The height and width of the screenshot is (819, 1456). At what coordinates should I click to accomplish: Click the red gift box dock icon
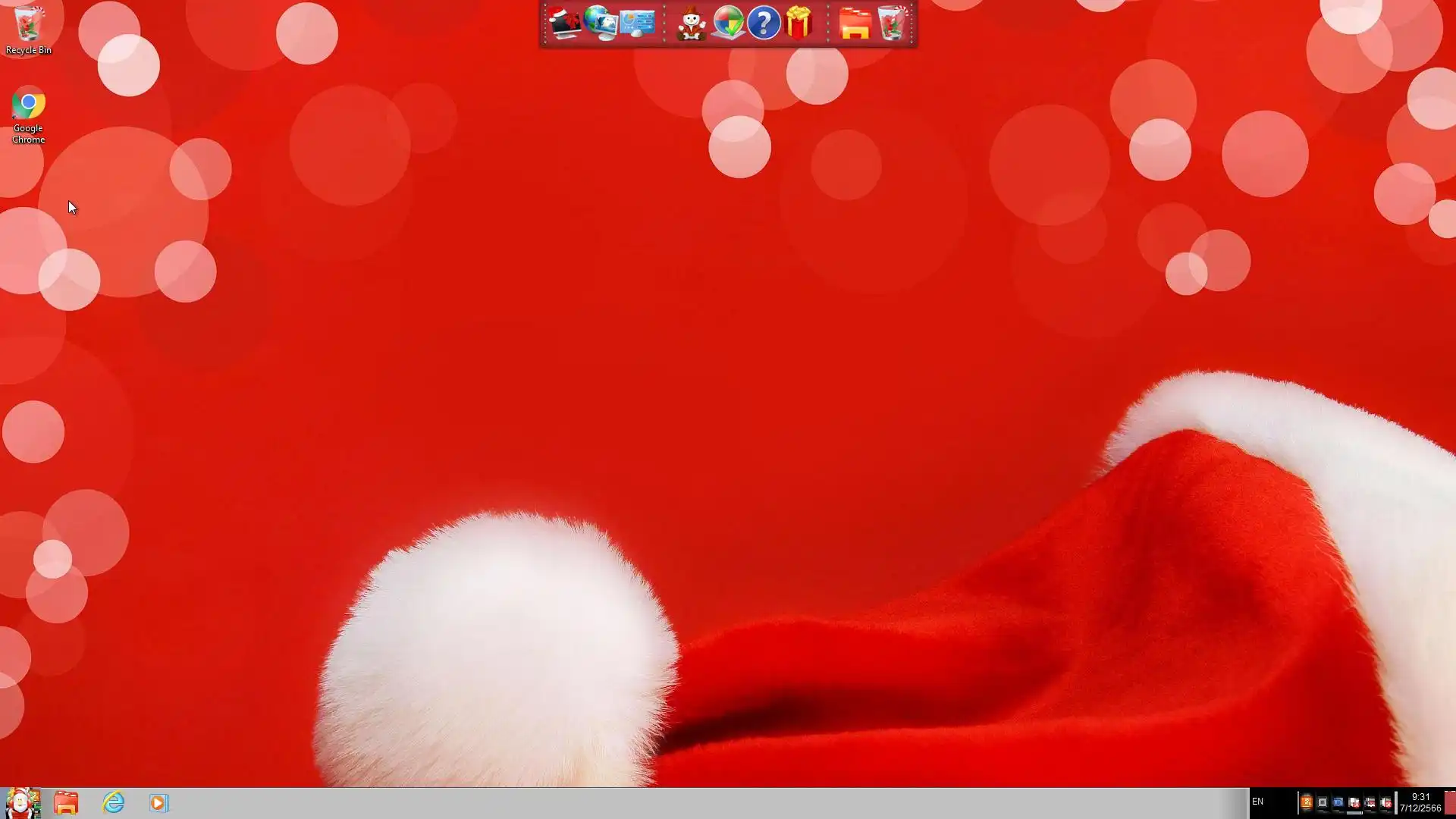pos(799,24)
